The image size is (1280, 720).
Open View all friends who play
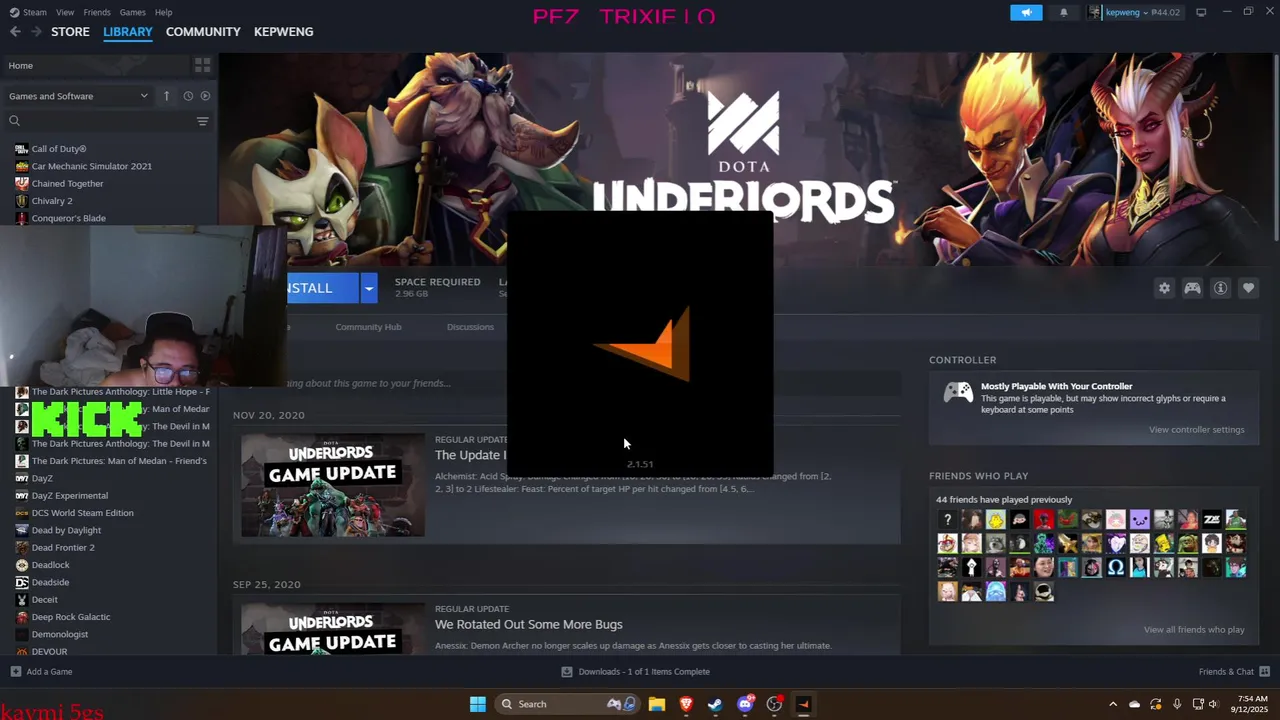point(1194,630)
